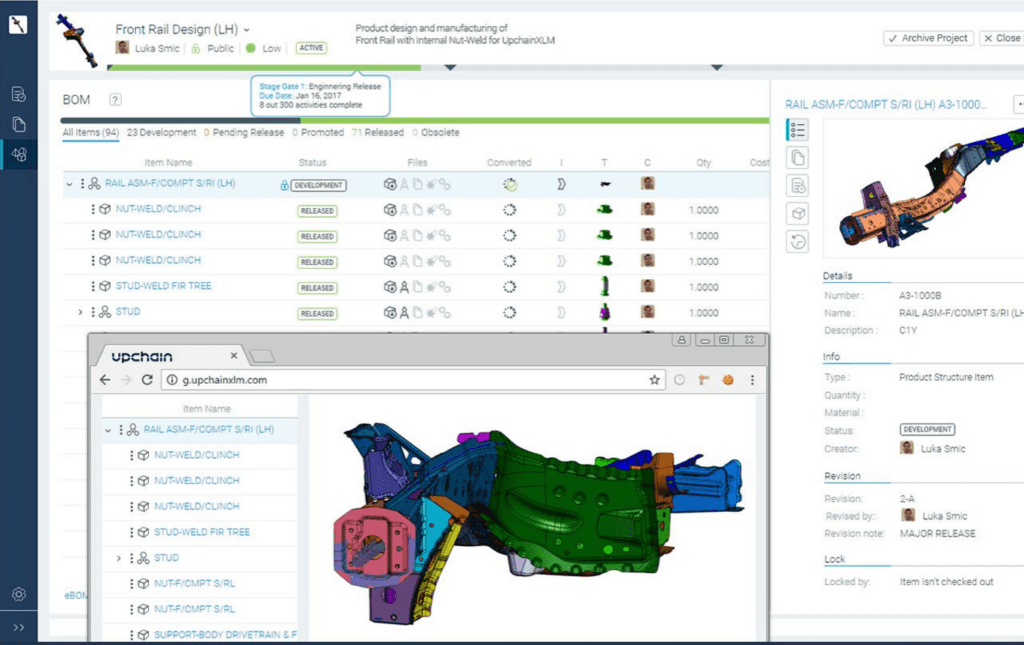1024x645 pixels.
Task: Switch to the 23 Development filter tab
Action: coord(161,132)
